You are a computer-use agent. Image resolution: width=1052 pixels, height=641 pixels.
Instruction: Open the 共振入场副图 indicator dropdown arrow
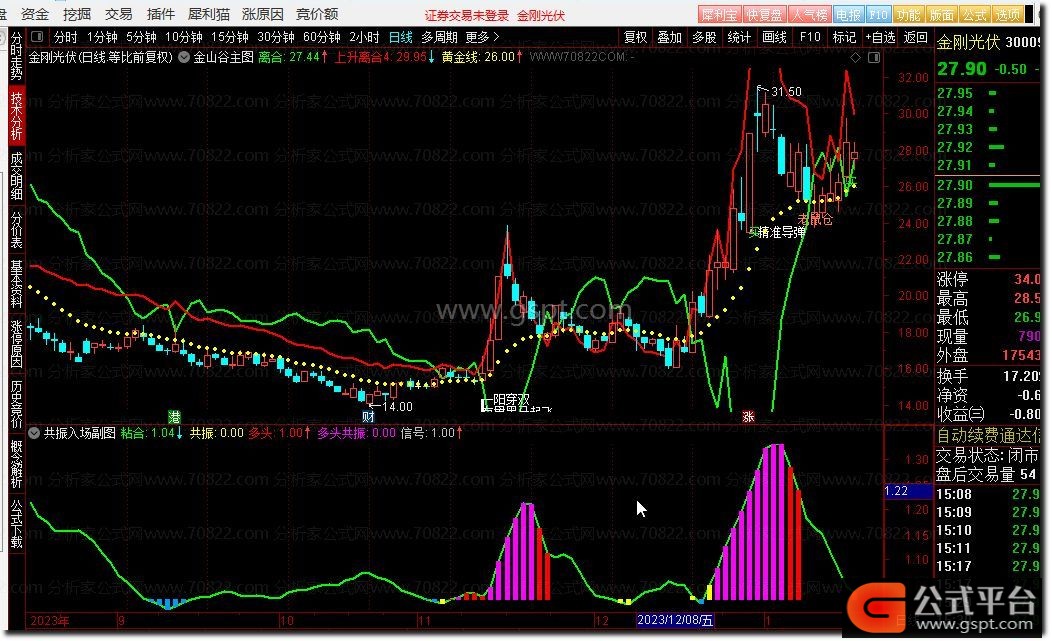(x=34, y=433)
